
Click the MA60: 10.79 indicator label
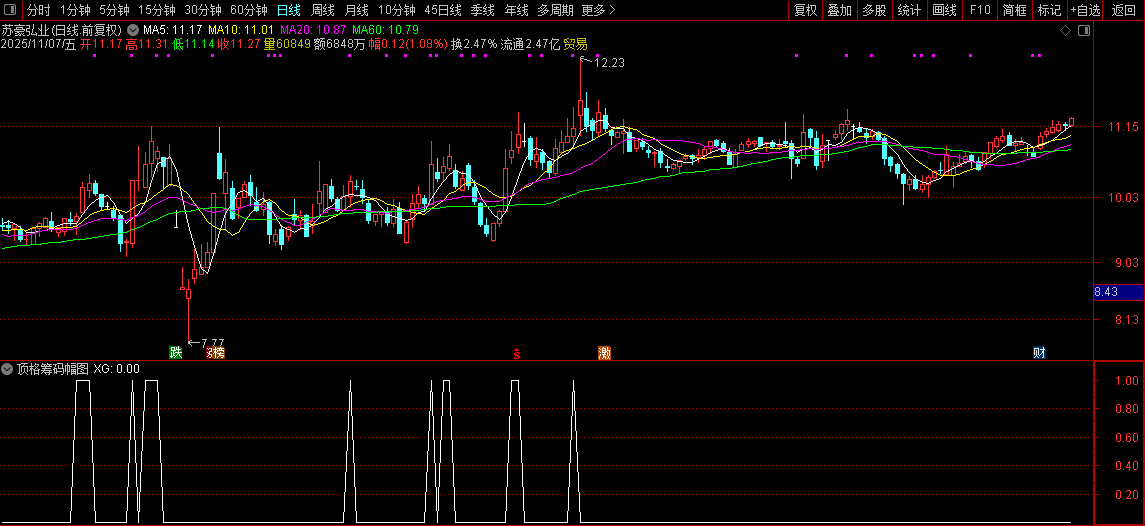pos(386,31)
